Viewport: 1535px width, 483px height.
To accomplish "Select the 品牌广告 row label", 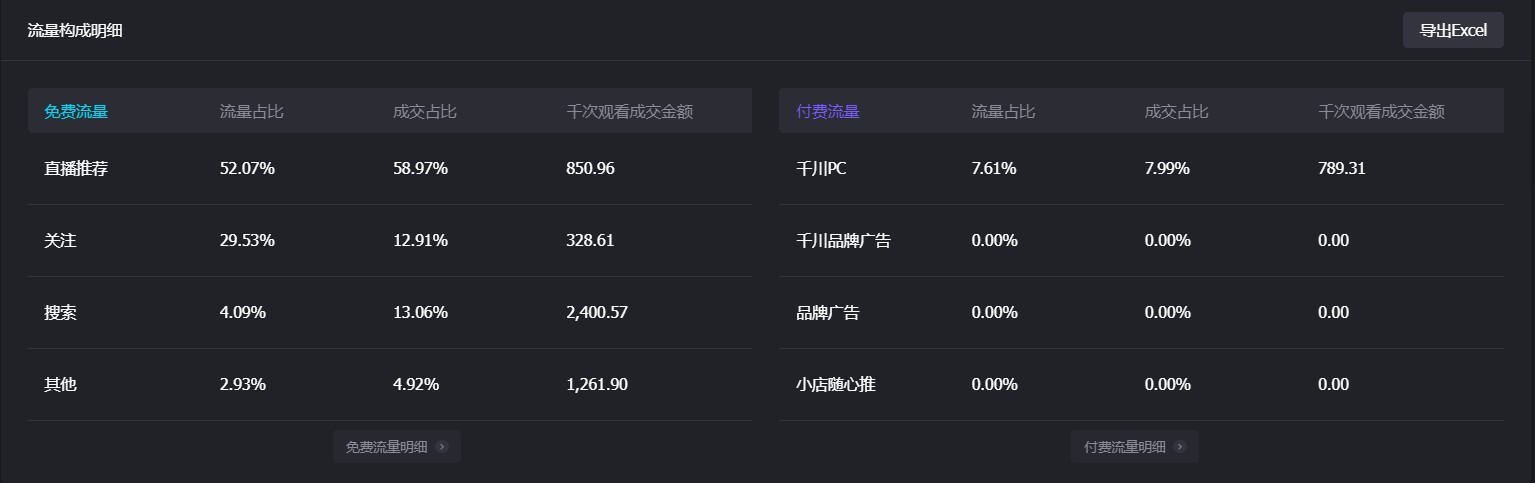I will tap(828, 312).
